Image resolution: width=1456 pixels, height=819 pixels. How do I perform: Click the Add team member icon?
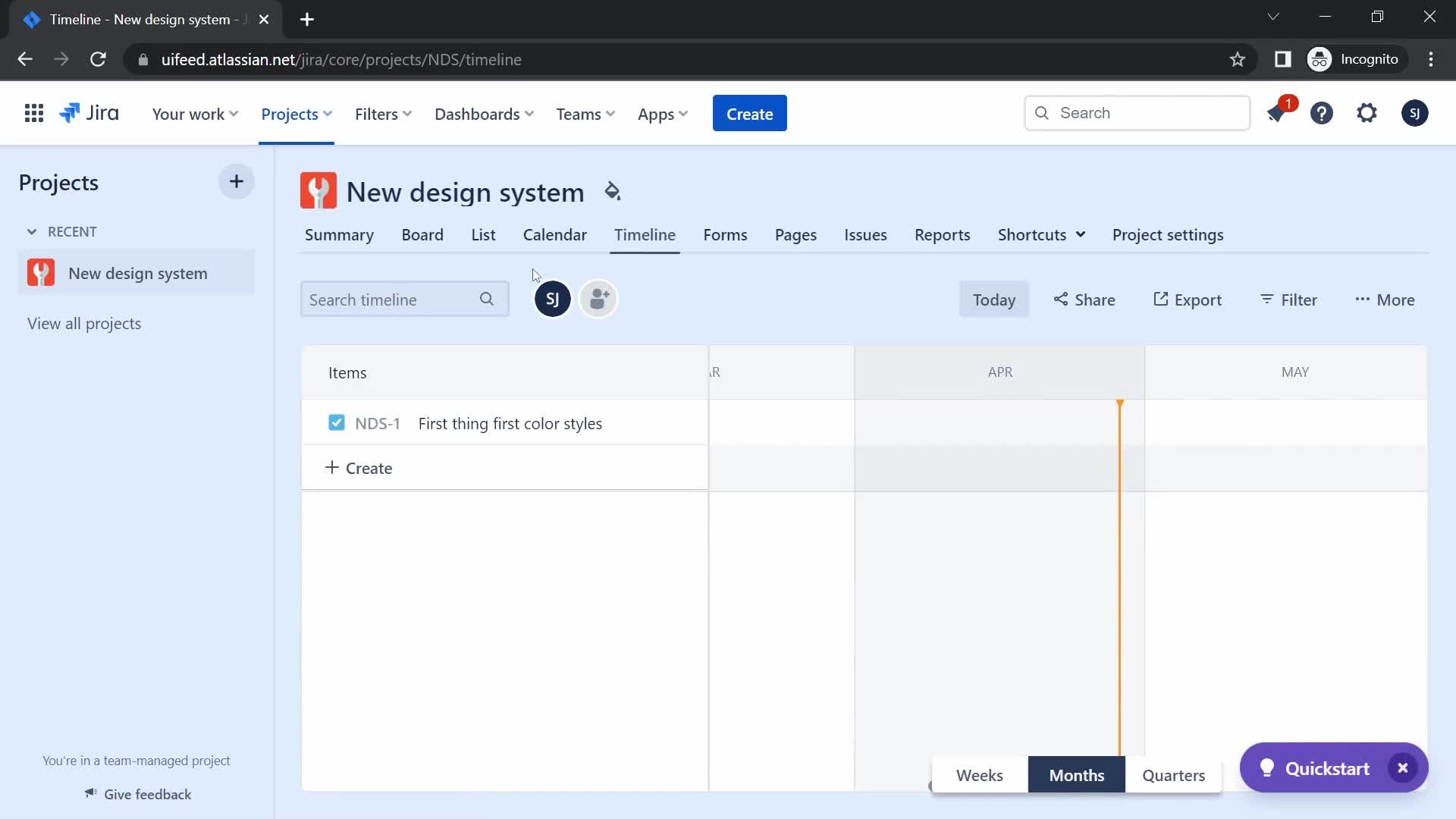pos(597,299)
